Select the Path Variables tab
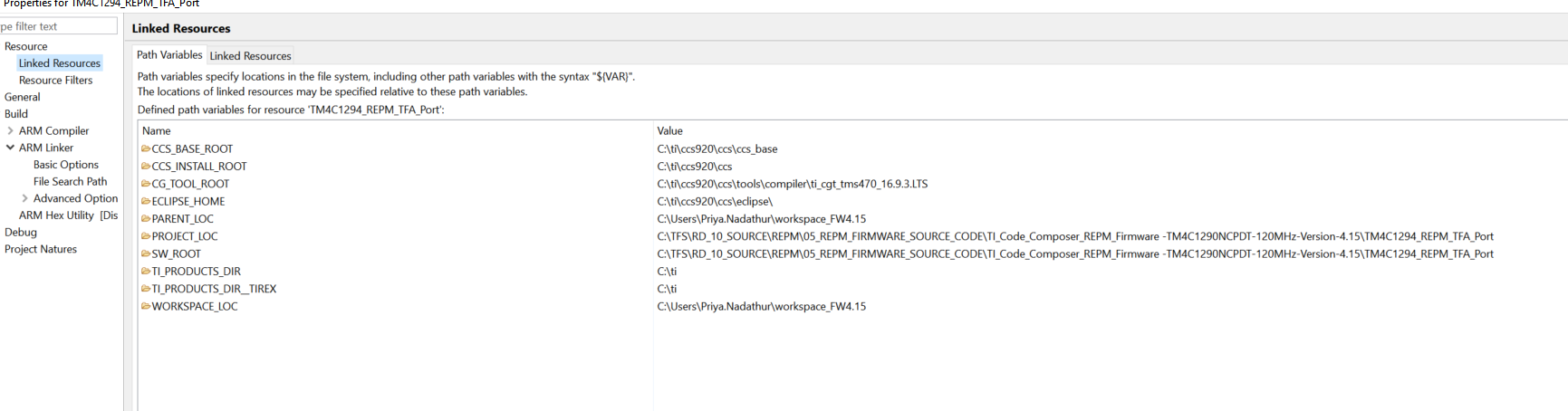The width and height of the screenshot is (1568, 411). pyautogui.click(x=169, y=55)
